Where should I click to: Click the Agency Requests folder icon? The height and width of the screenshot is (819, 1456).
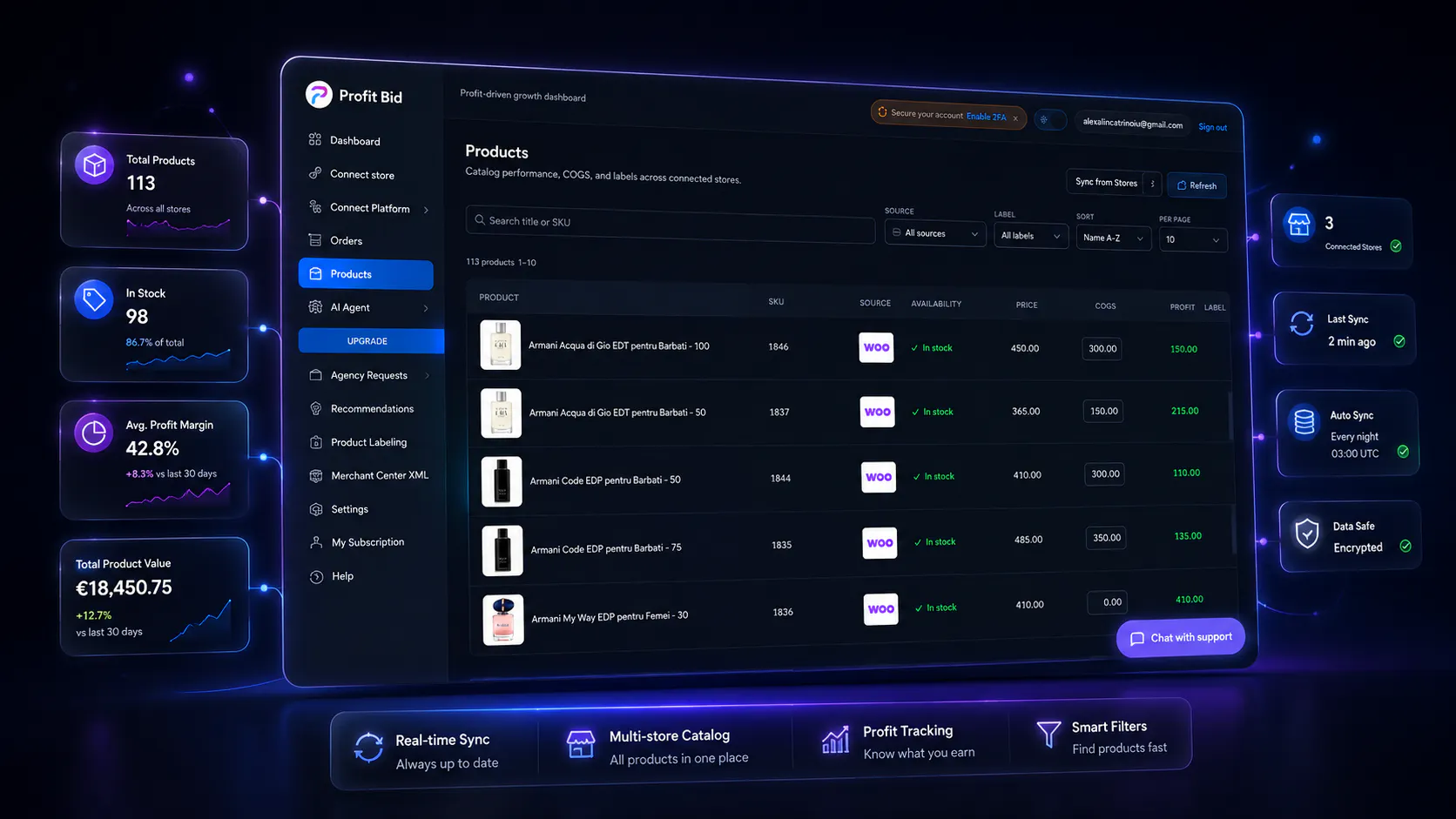[x=315, y=375]
